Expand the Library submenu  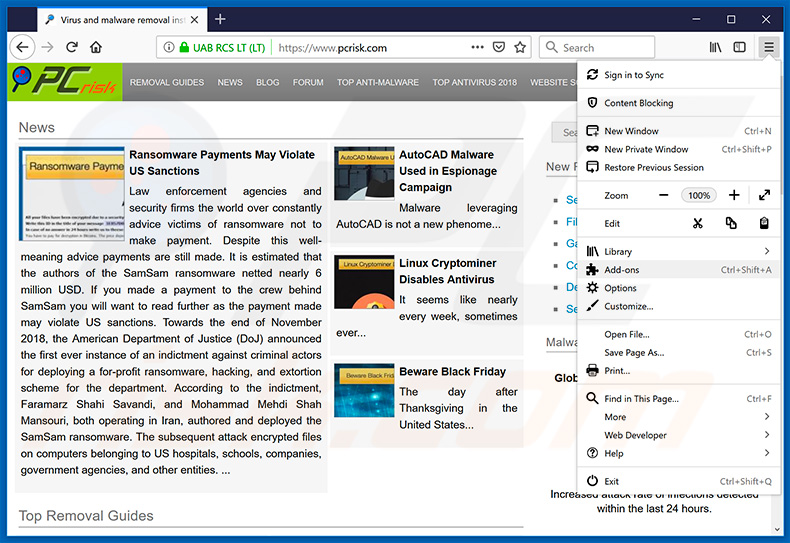point(767,252)
